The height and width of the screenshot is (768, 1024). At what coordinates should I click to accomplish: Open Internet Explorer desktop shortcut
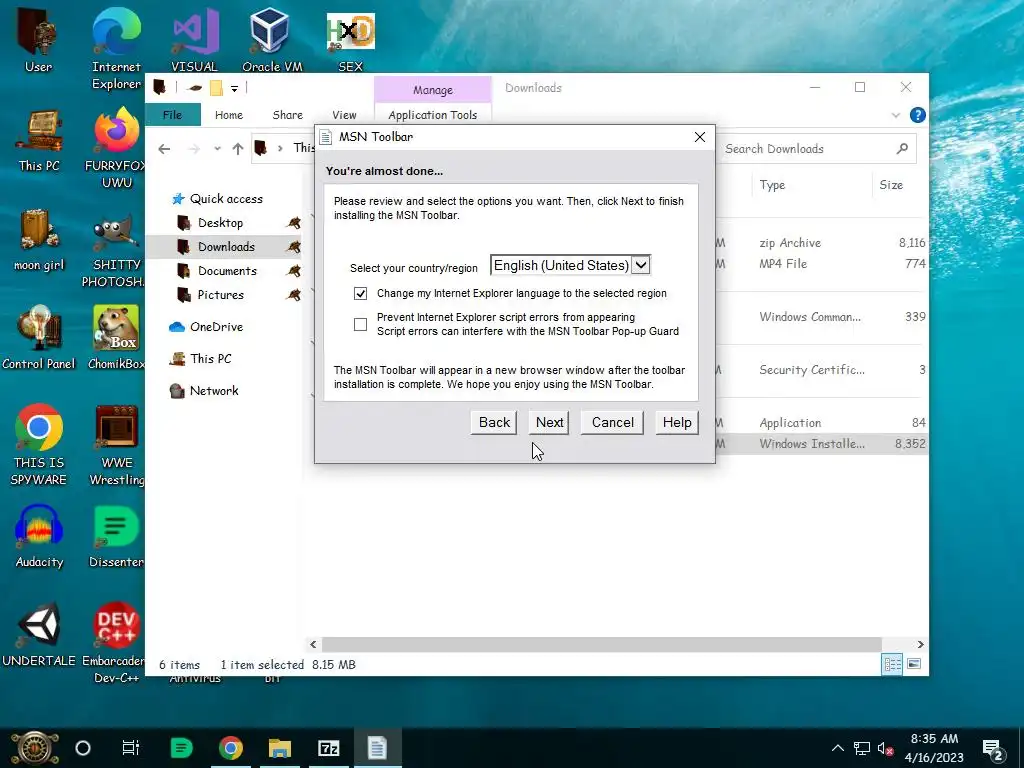116,48
